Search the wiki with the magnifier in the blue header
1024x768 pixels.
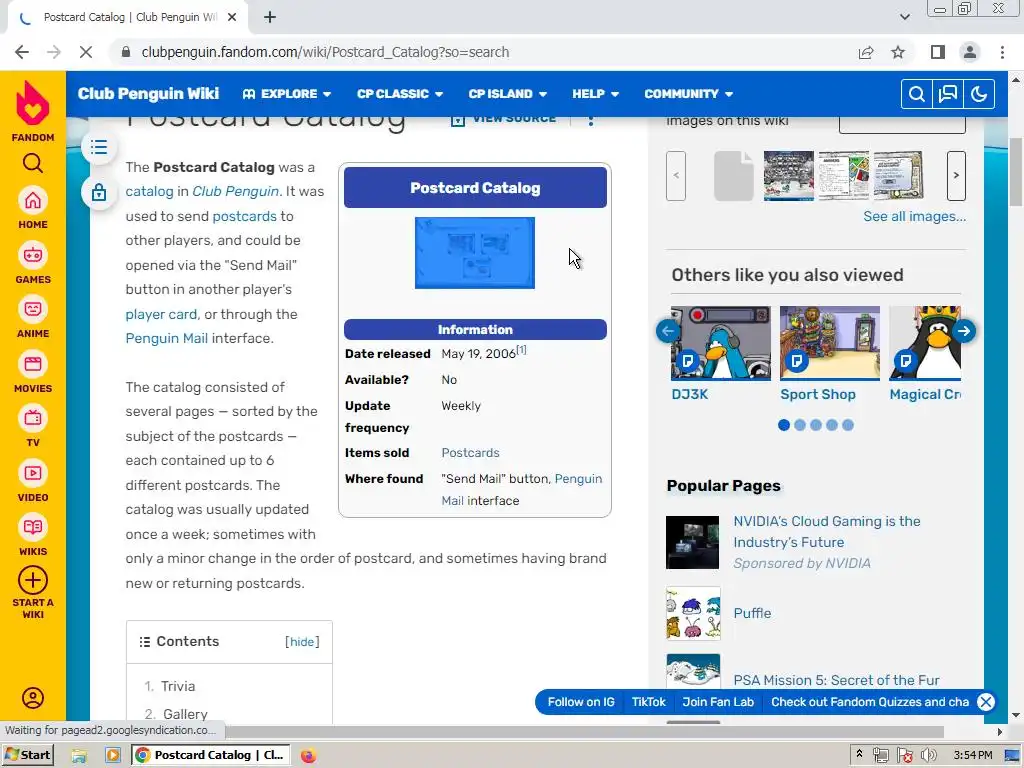pos(916,94)
